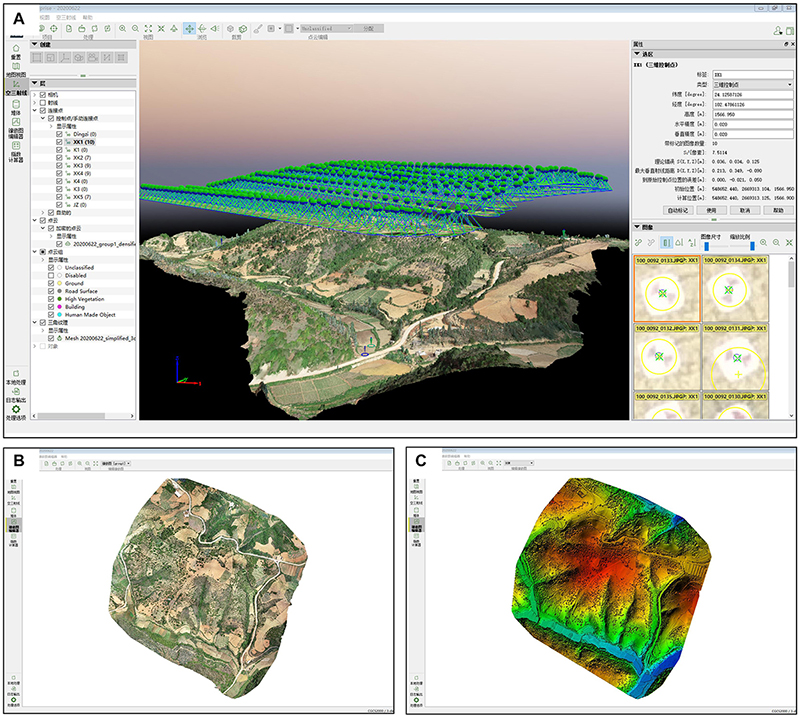The width and height of the screenshot is (800, 717).
Task: Pick the brush tool in the toolbar
Action: pos(258,29)
